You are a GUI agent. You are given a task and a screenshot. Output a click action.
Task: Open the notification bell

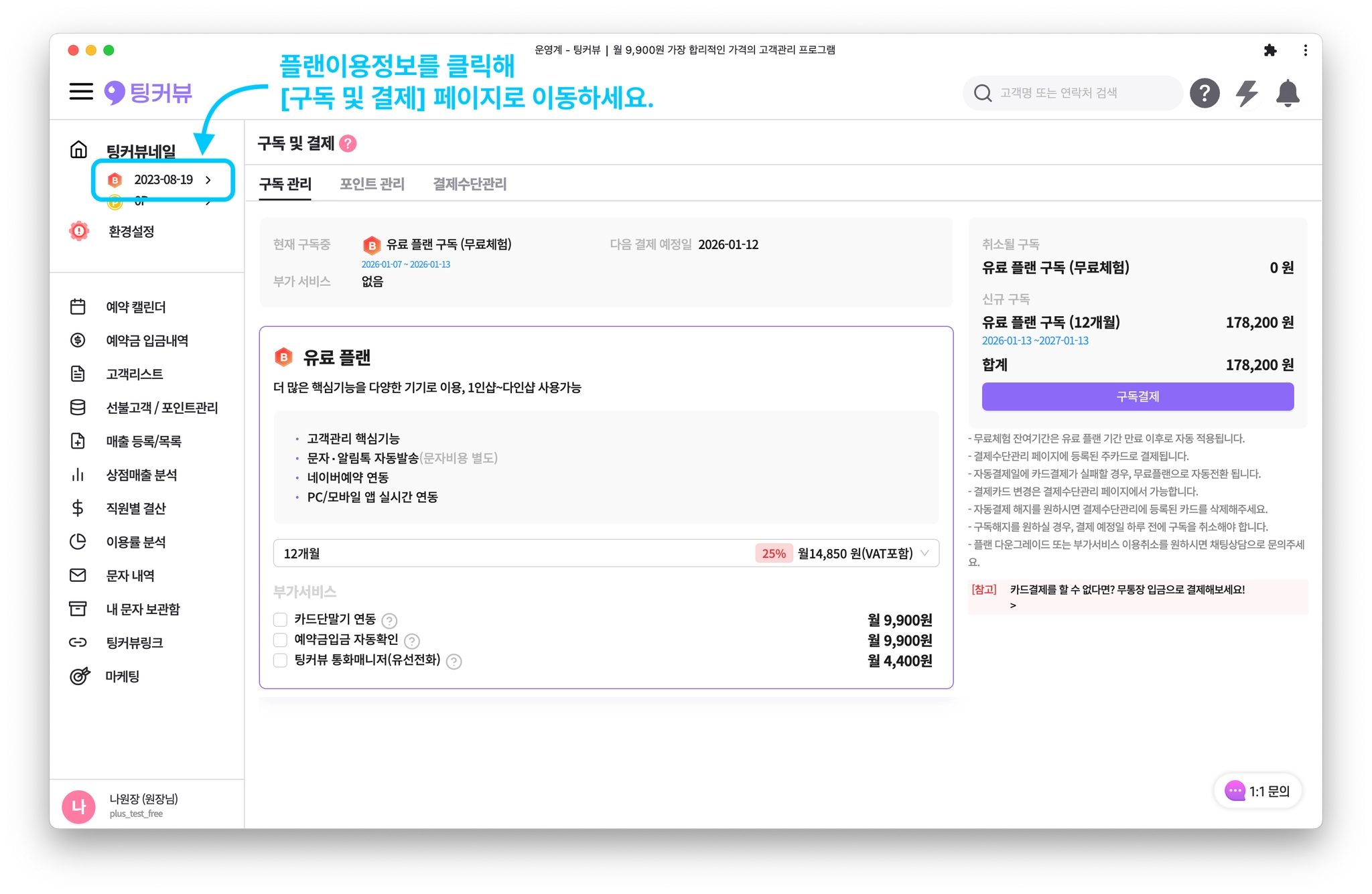tap(1288, 93)
